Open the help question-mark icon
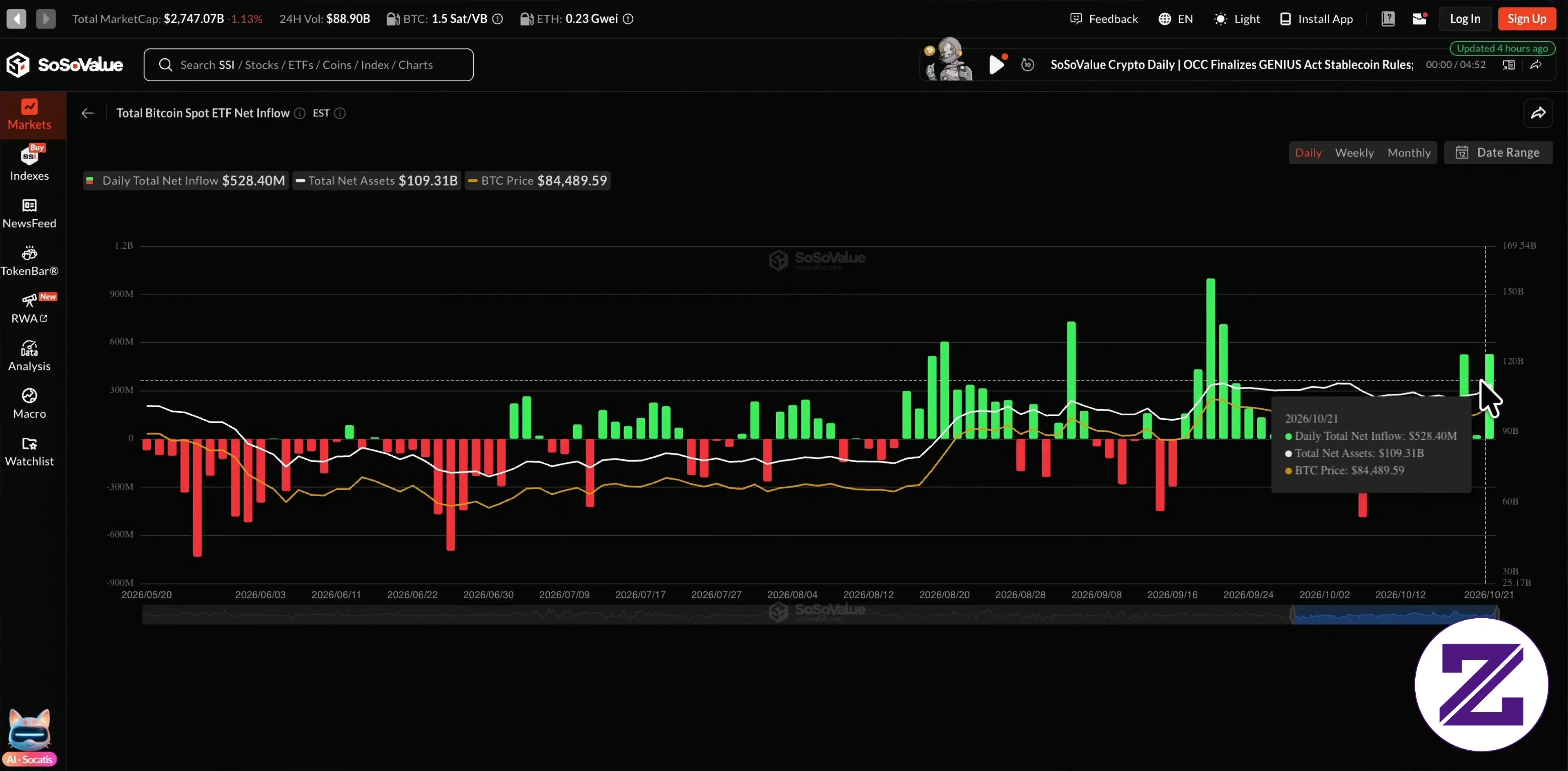 [1388, 19]
